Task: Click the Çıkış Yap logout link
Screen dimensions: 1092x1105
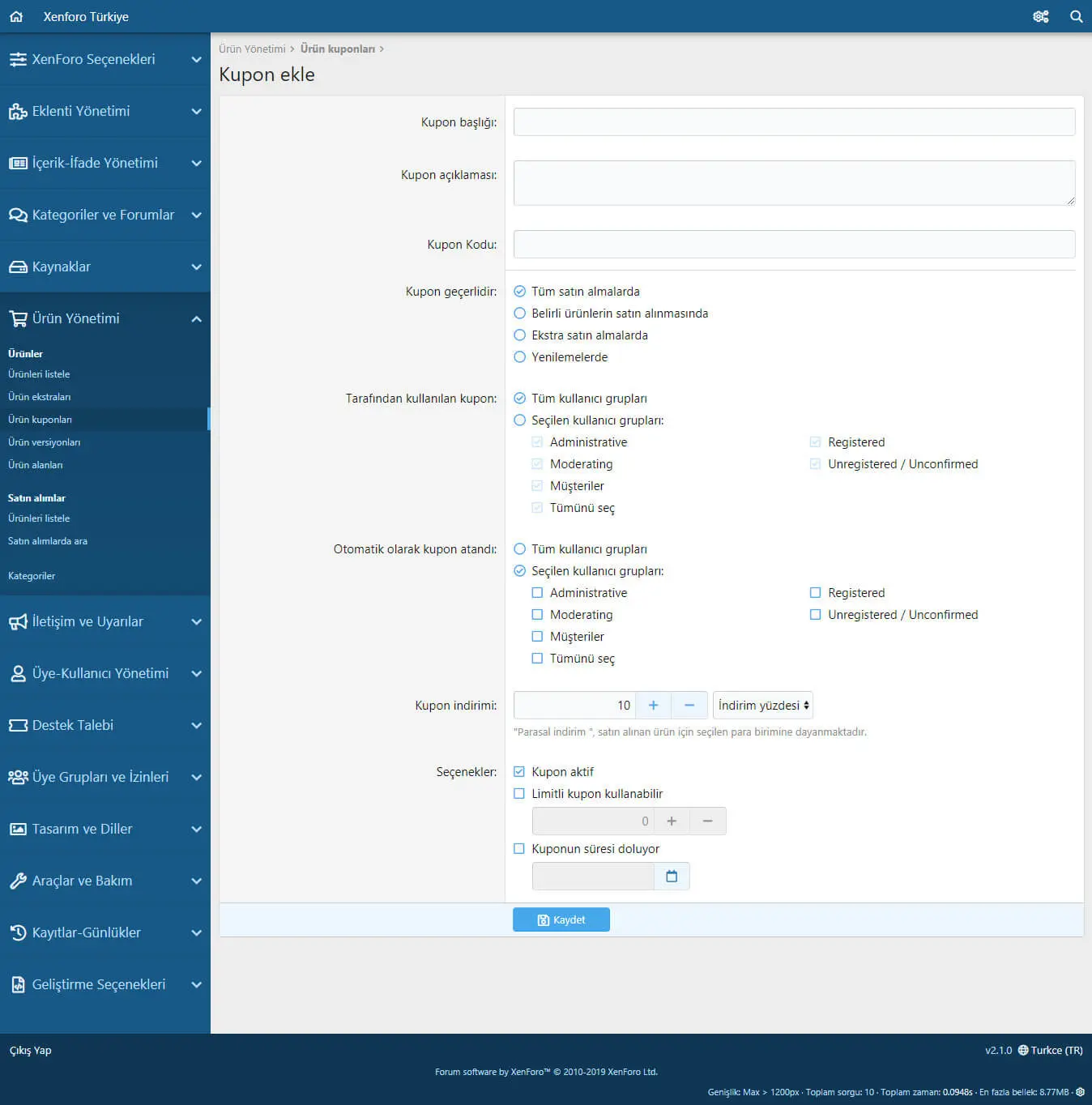Action: pyautogui.click(x=31, y=1050)
